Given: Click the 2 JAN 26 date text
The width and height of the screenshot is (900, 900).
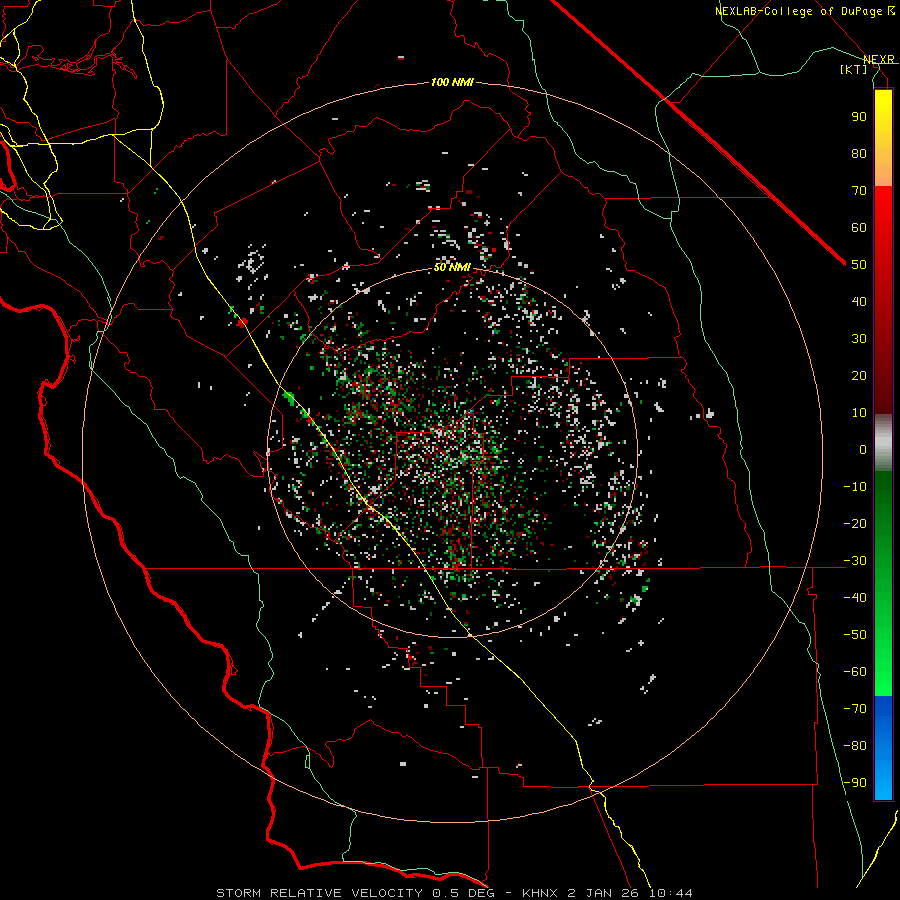Looking at the screenshot, I should tap(605, 893).
